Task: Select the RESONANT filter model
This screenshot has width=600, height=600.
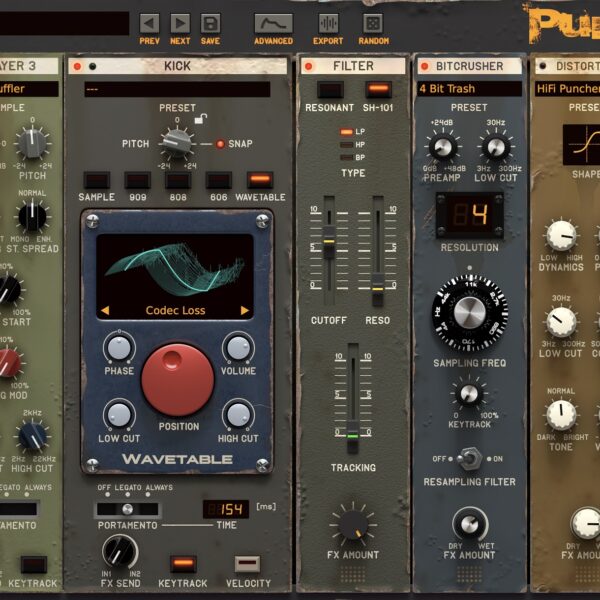Action: 330,90
